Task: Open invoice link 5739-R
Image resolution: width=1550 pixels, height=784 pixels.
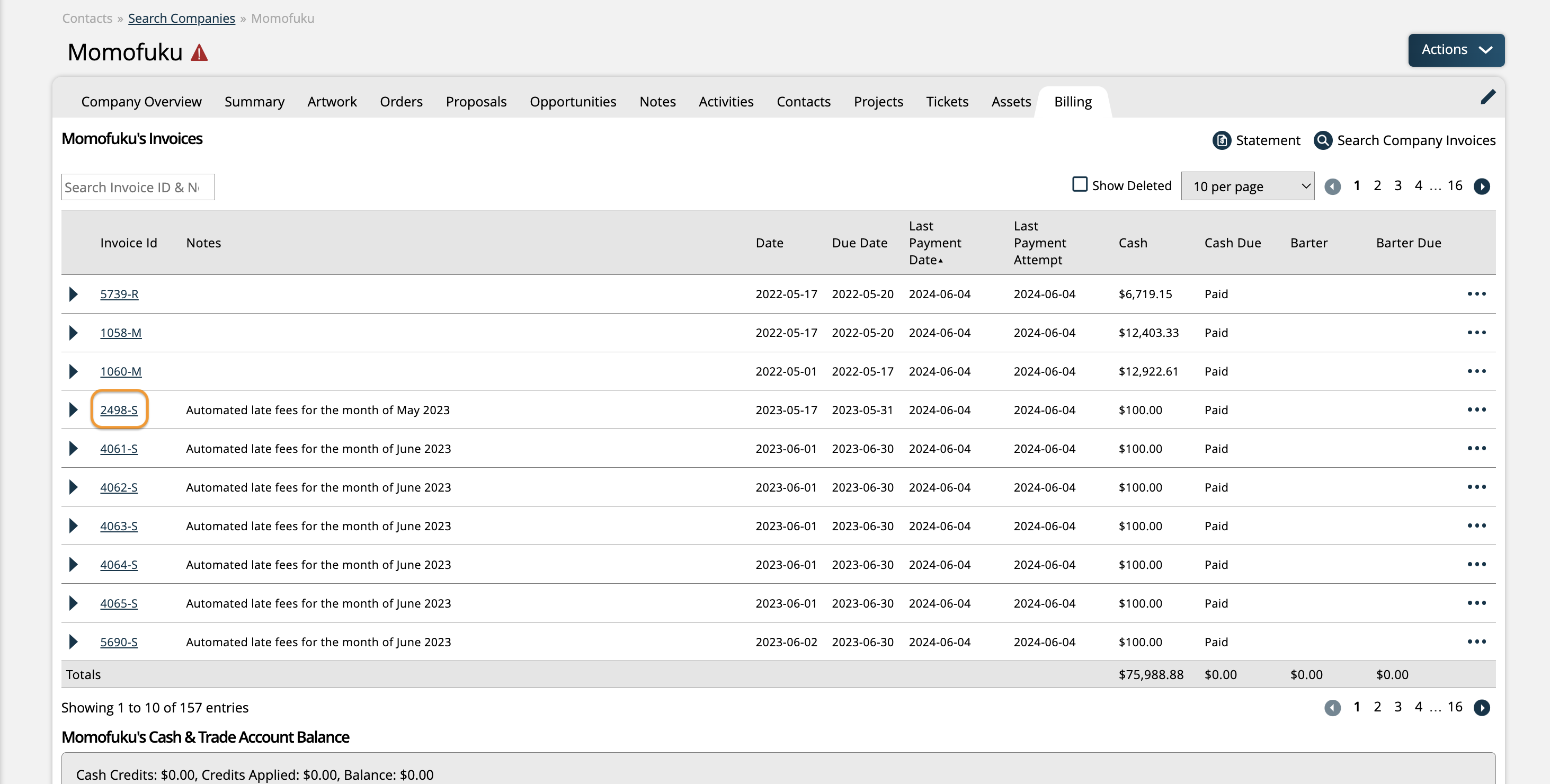Action: [x=119, y=294]
